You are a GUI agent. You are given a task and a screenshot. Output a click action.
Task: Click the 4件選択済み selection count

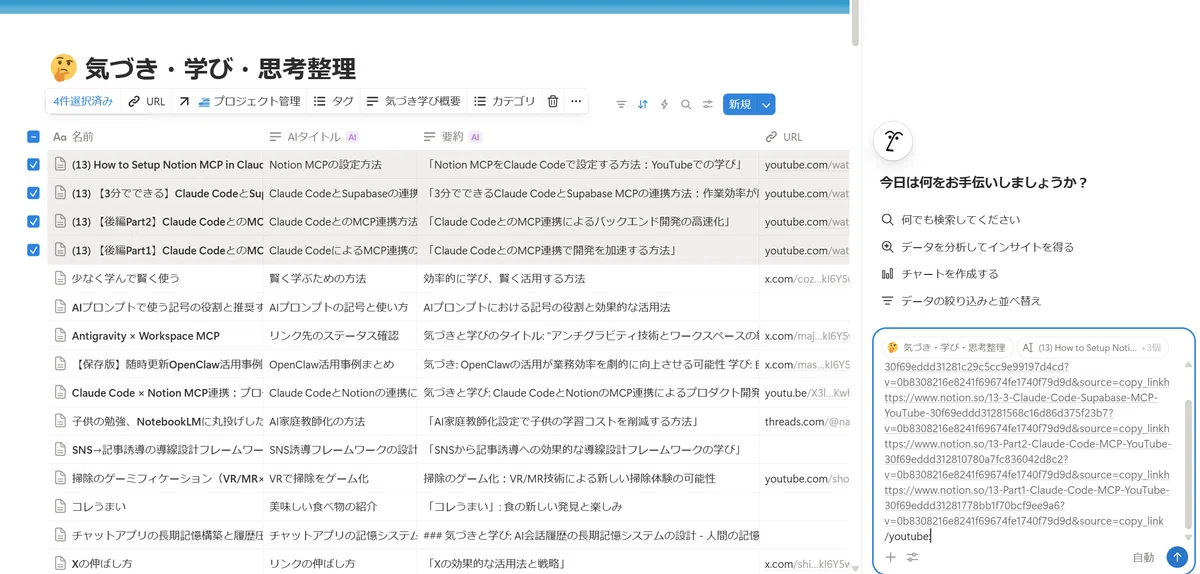(83, 101)
